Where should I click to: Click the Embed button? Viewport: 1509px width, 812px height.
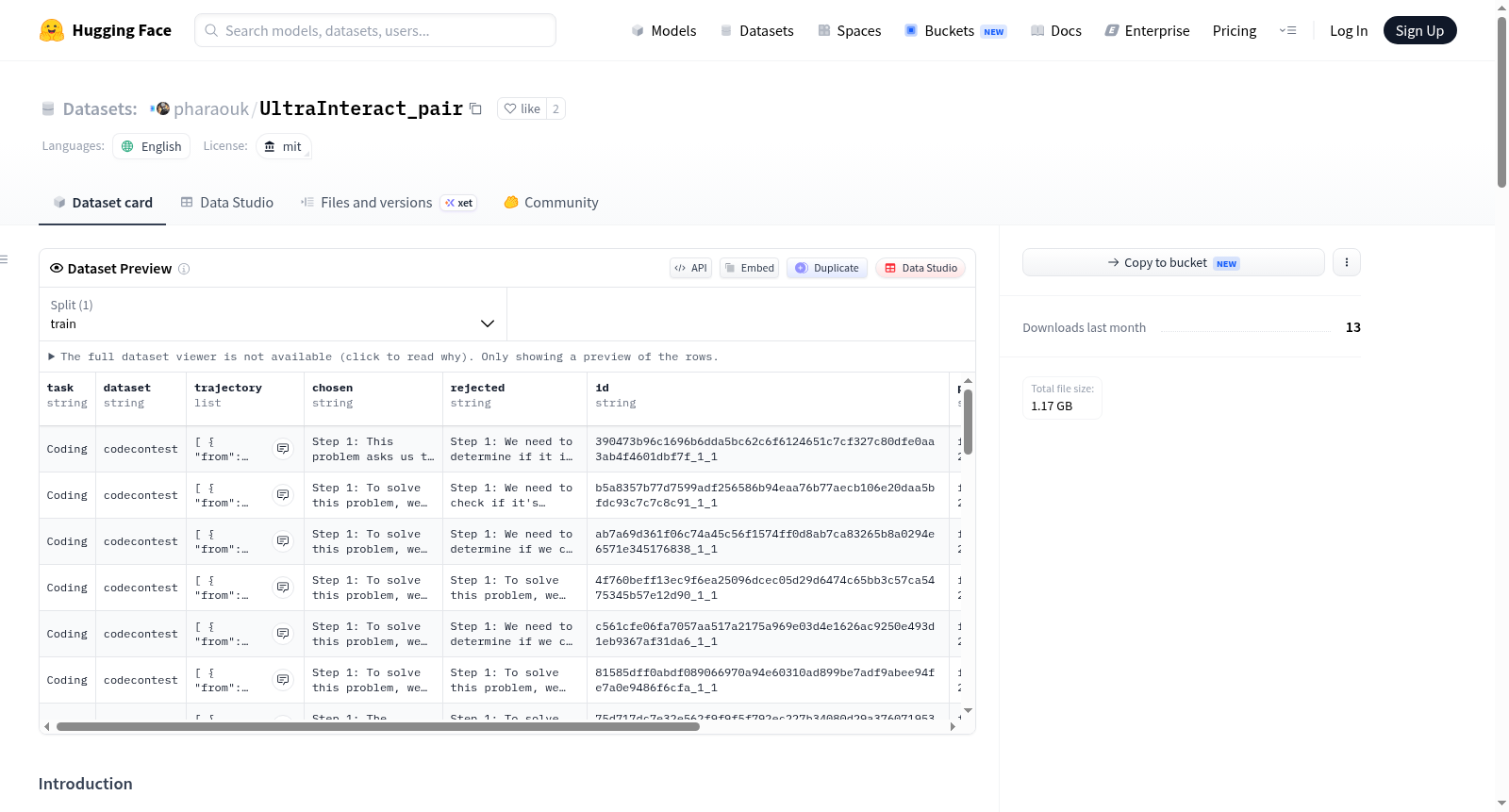[x=750, y=268]
